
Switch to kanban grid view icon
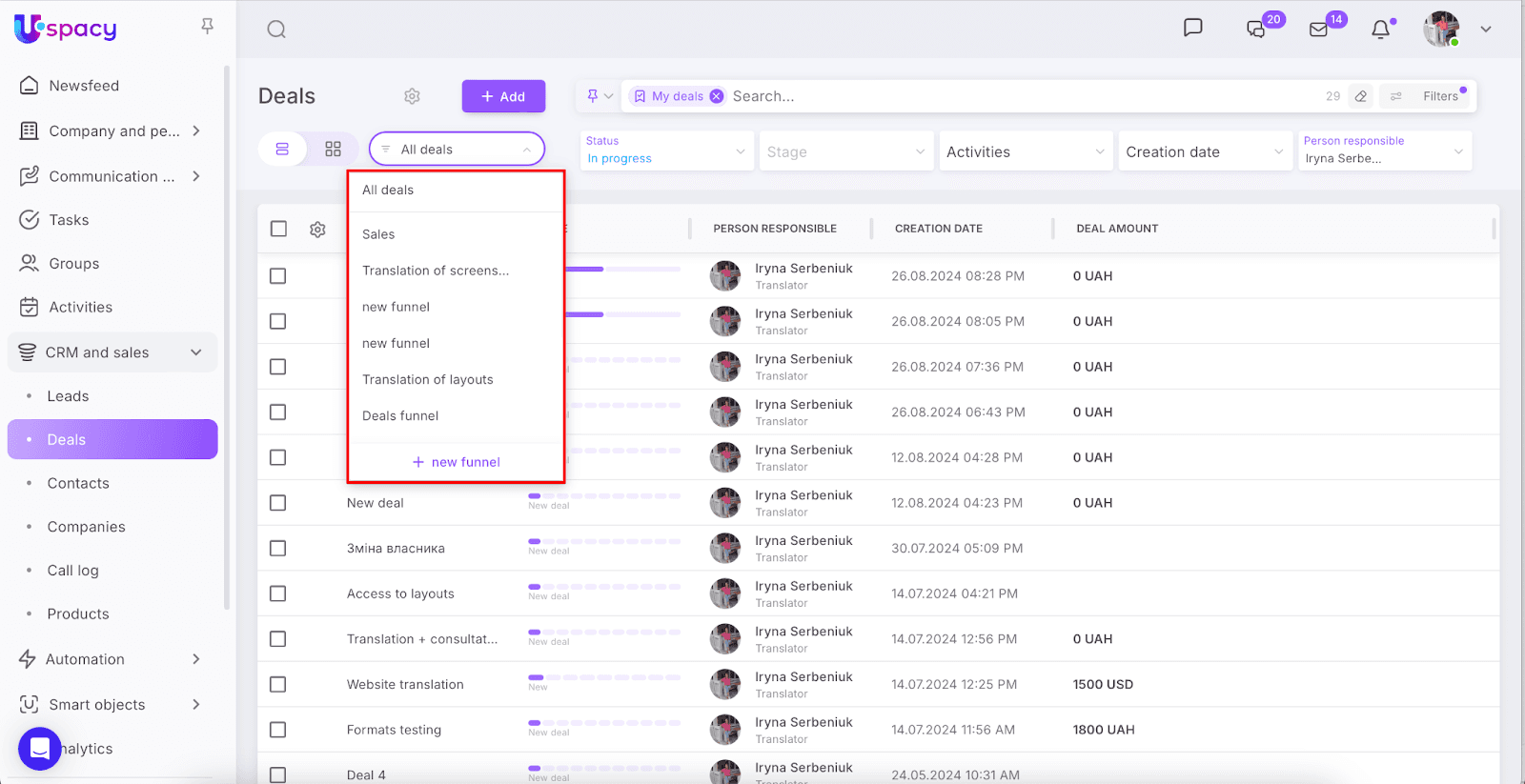click(x=333, y=150)
